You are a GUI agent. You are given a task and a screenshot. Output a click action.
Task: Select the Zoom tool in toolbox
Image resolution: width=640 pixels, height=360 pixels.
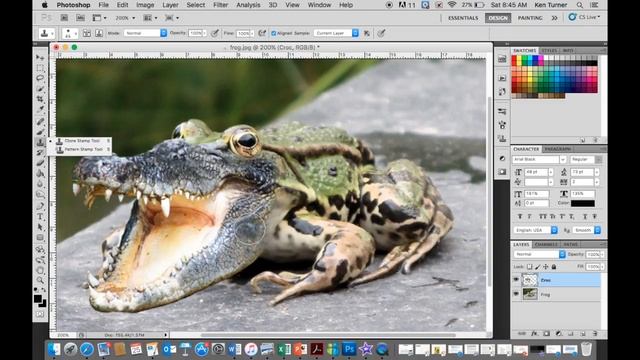[40, 280]
